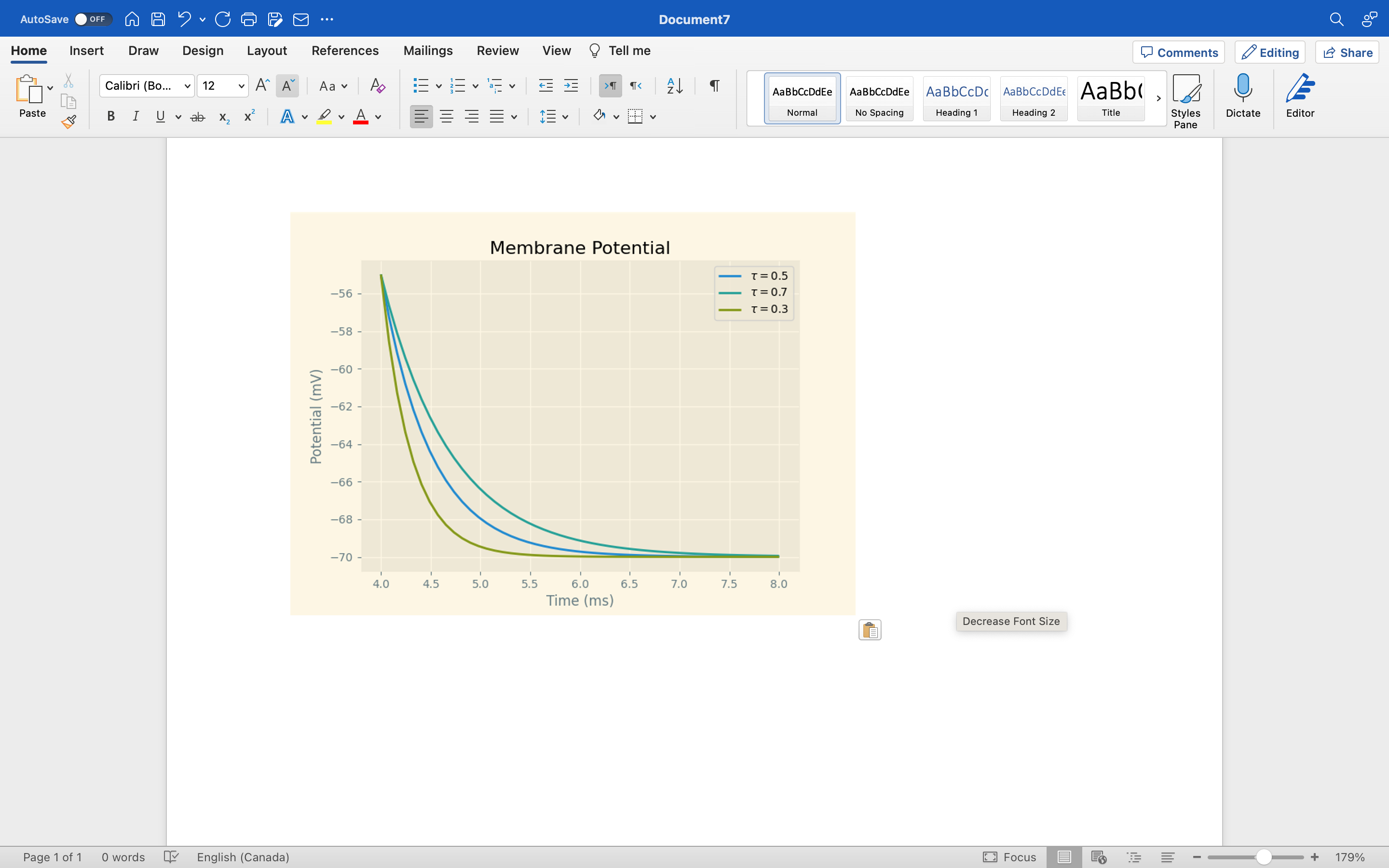Toggle bold formatting
The image size is (1389, 868).
click(111, 117)
